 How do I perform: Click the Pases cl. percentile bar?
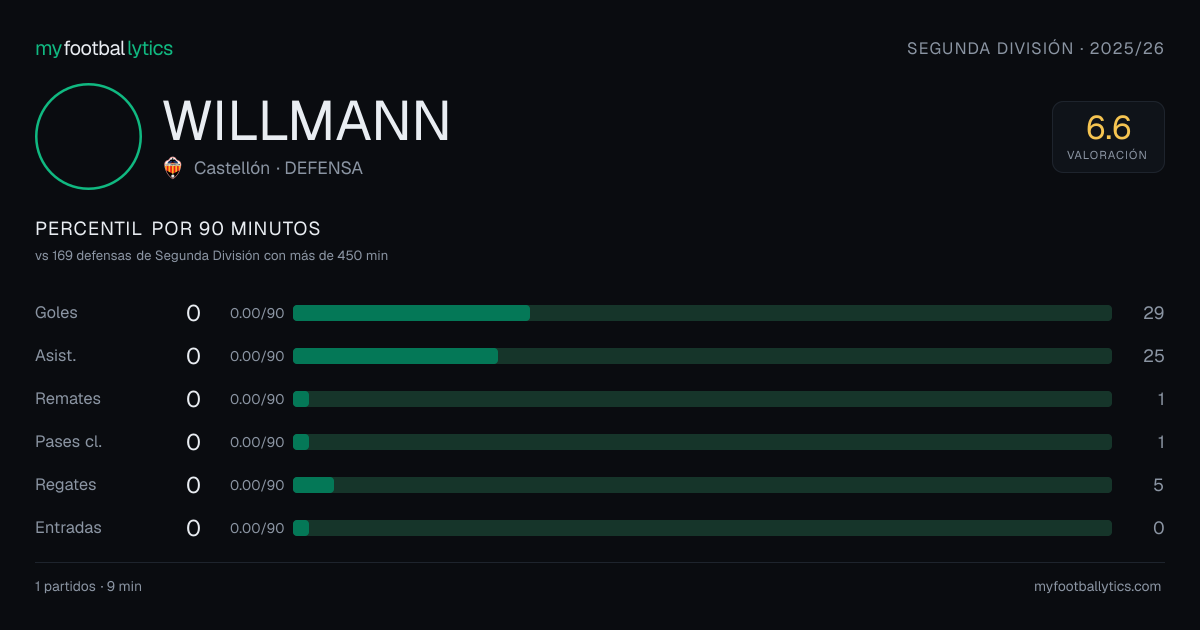(x=702, y=442)
